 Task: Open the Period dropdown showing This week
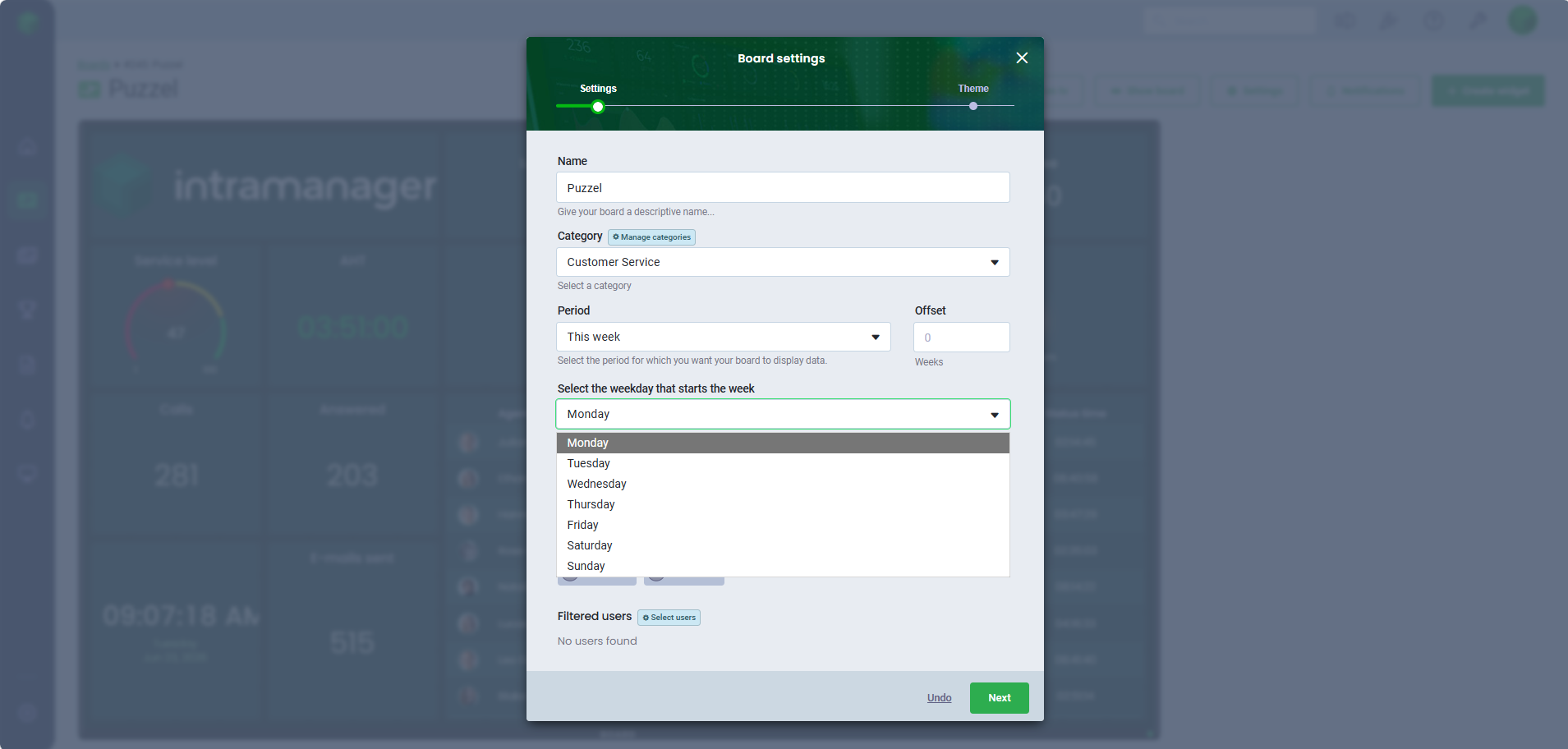[723, 337]
